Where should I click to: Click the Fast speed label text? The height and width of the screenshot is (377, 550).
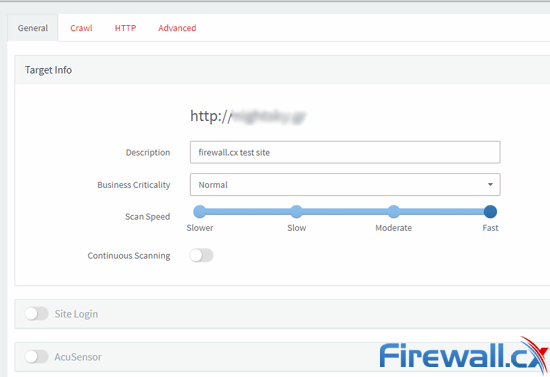coord(490,228)
